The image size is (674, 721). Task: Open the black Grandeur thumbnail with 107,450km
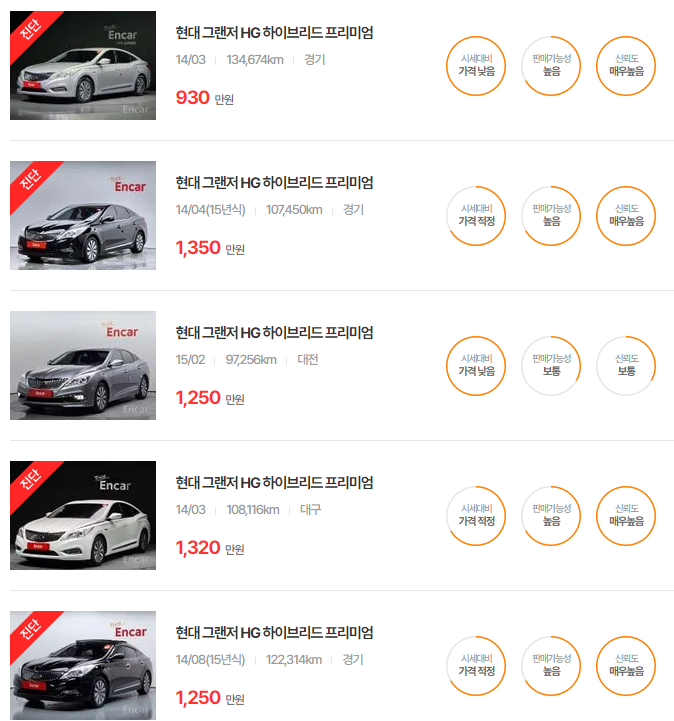(x=83, y=215)
